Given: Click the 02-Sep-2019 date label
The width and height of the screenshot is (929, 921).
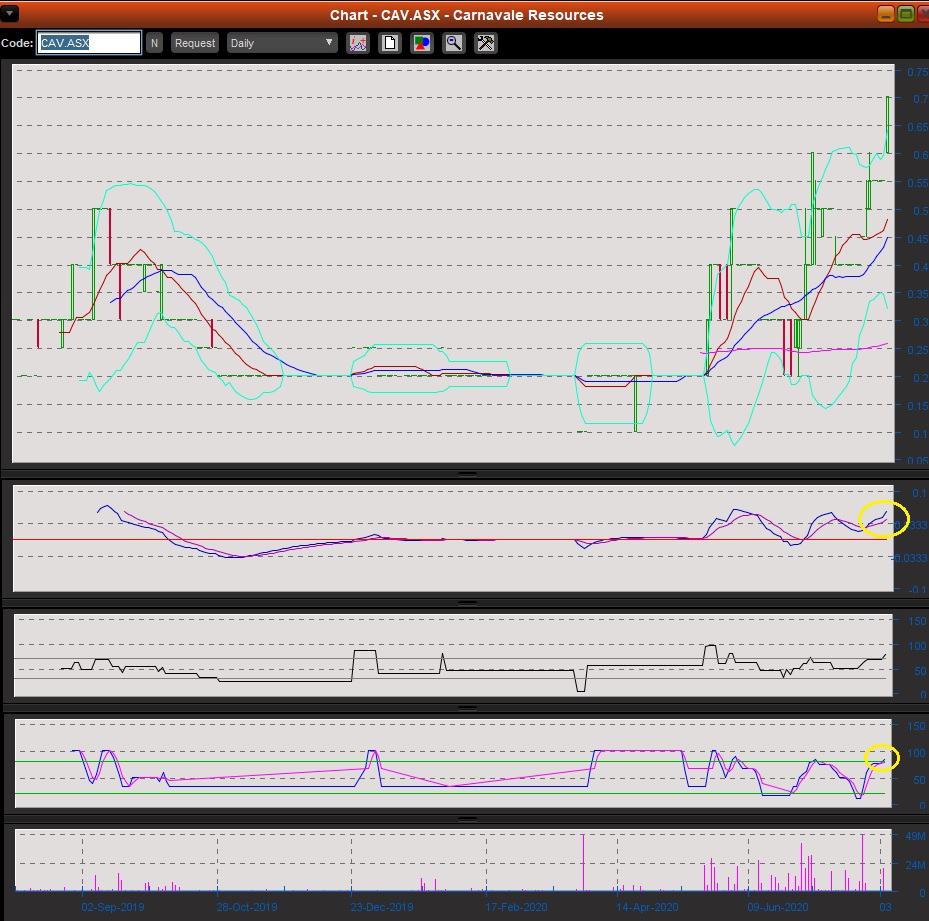Looking at the screenshot, I should tap(113, 907).
